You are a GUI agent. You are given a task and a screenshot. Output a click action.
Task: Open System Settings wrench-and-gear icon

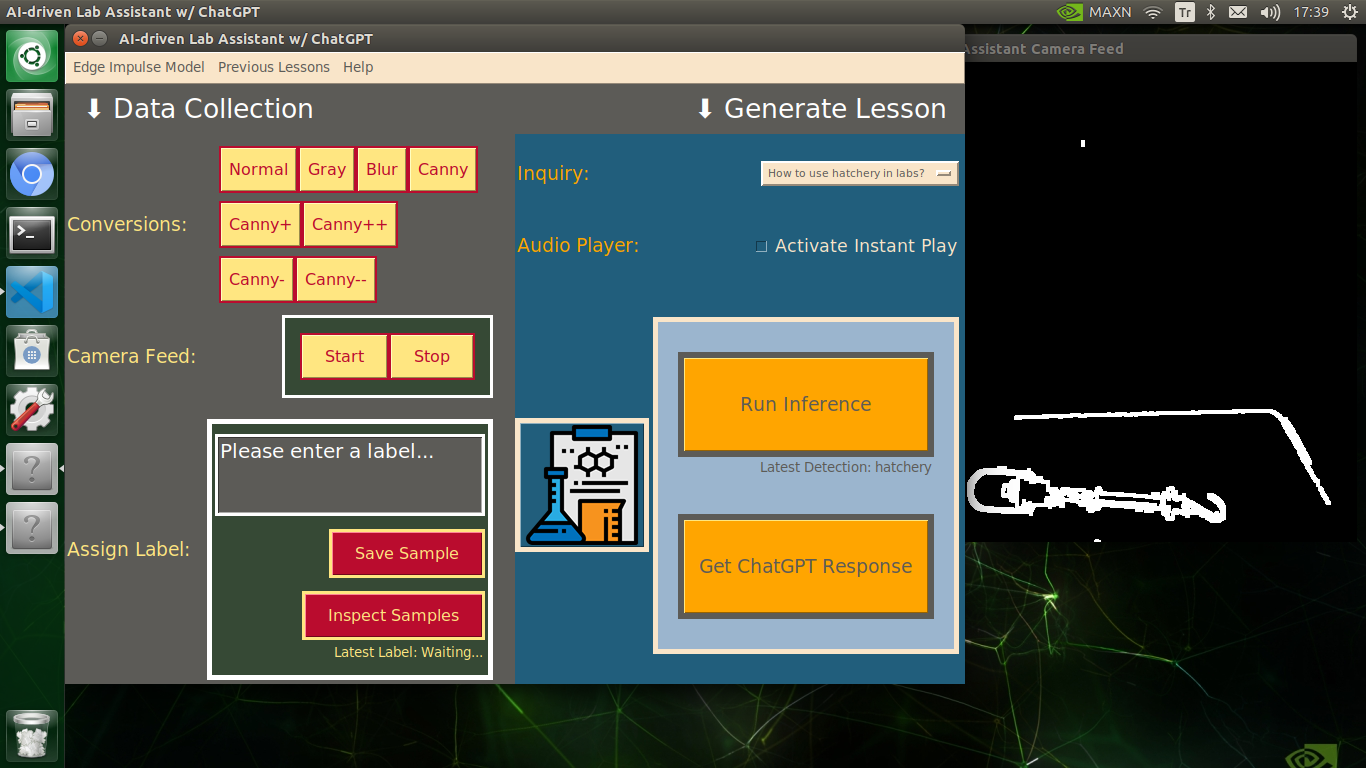pyautogui.click(x=32, y=410)
